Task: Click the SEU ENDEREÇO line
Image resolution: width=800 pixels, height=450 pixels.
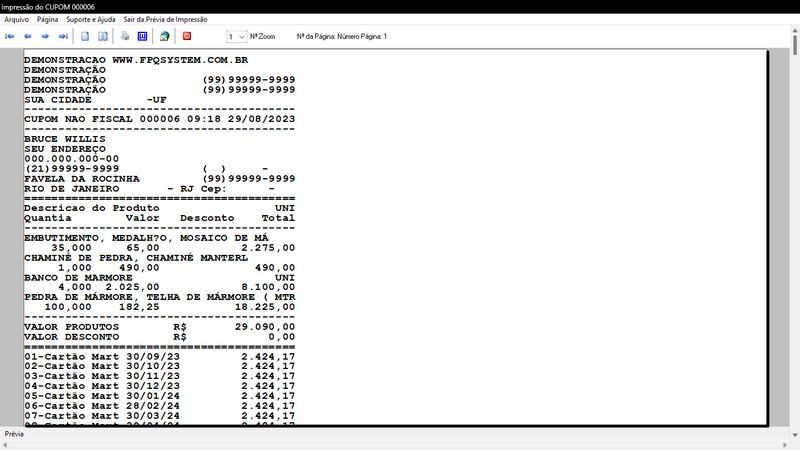Action: pos(65,149)
